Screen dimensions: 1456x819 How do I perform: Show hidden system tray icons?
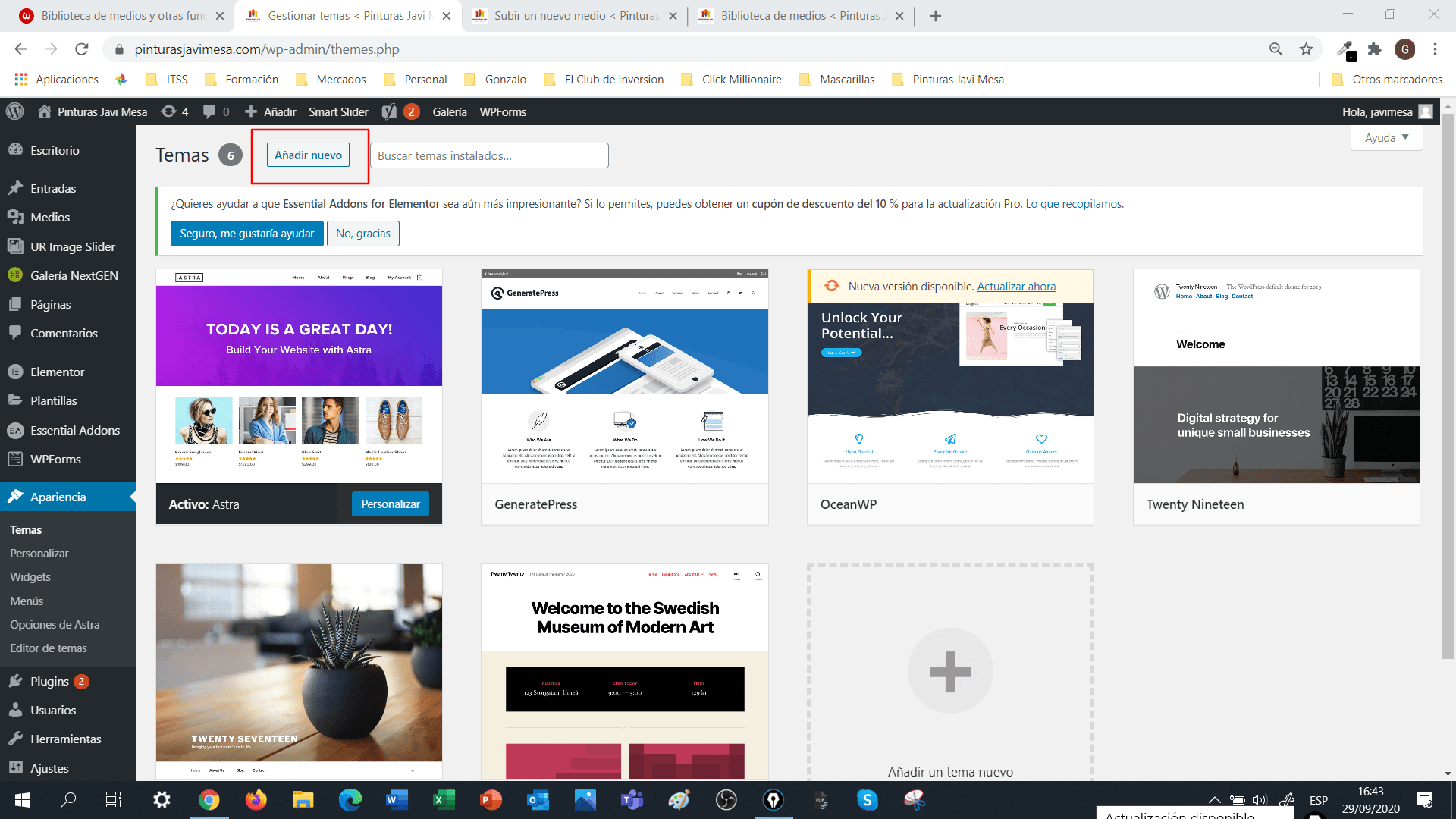click(x=1214, y=800)
